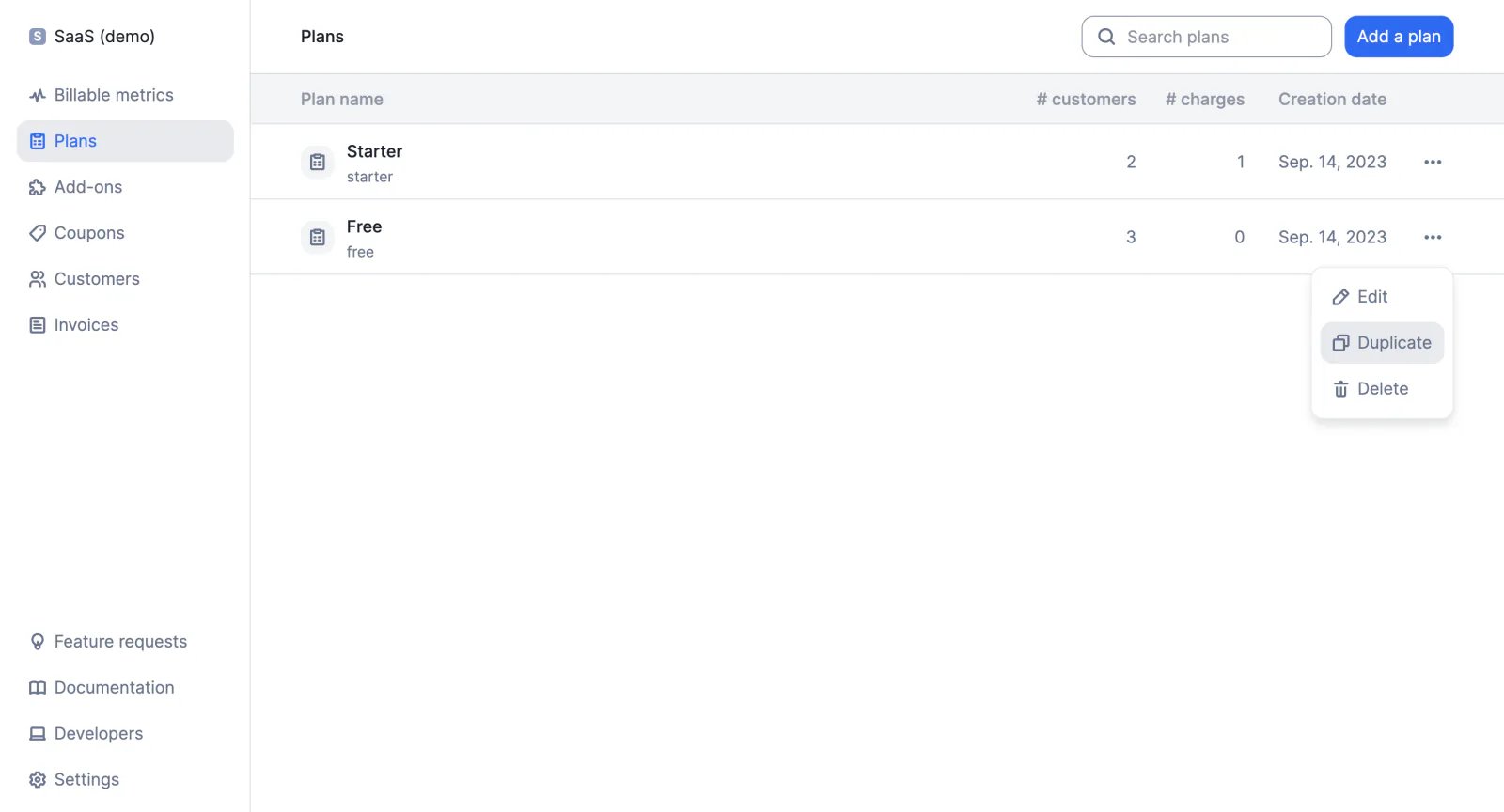The image size is (1504, 812).
Task: Select Plans in the sidebar navigation
Action: (x=125, y=141)
